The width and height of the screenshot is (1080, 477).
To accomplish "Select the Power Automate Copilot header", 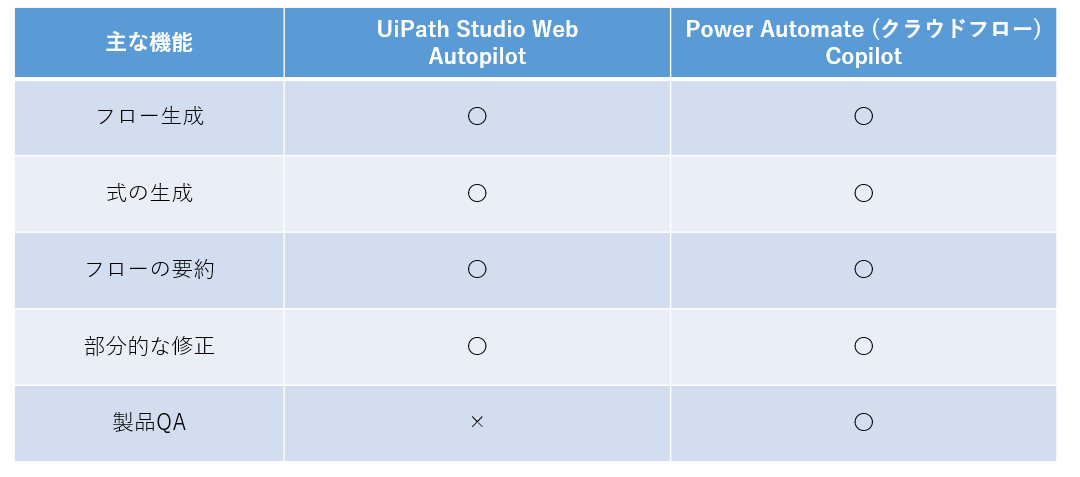I will [x=864, y=43].
